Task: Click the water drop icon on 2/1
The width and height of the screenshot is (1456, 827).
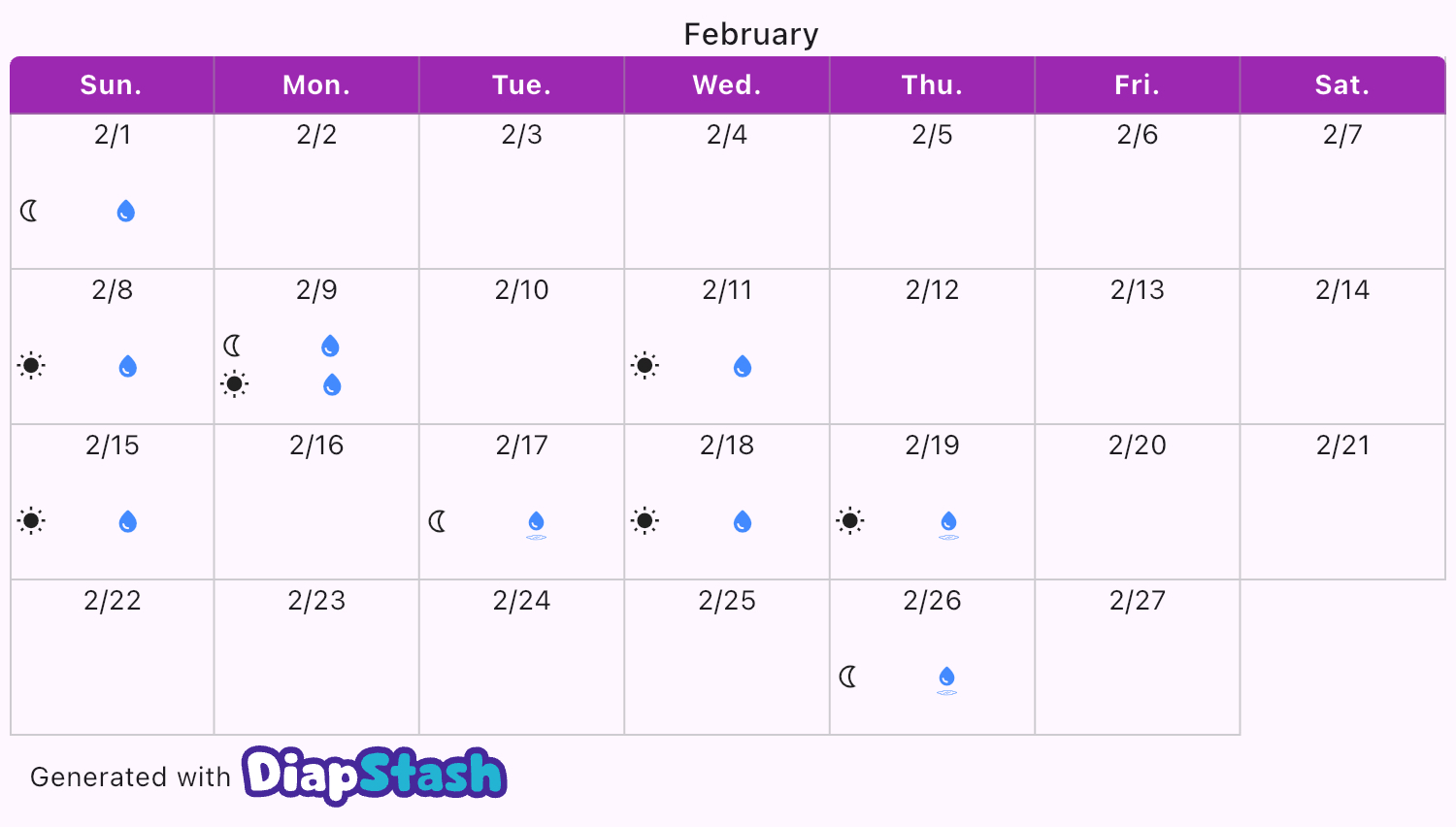Action: click(x=126, y=211)
